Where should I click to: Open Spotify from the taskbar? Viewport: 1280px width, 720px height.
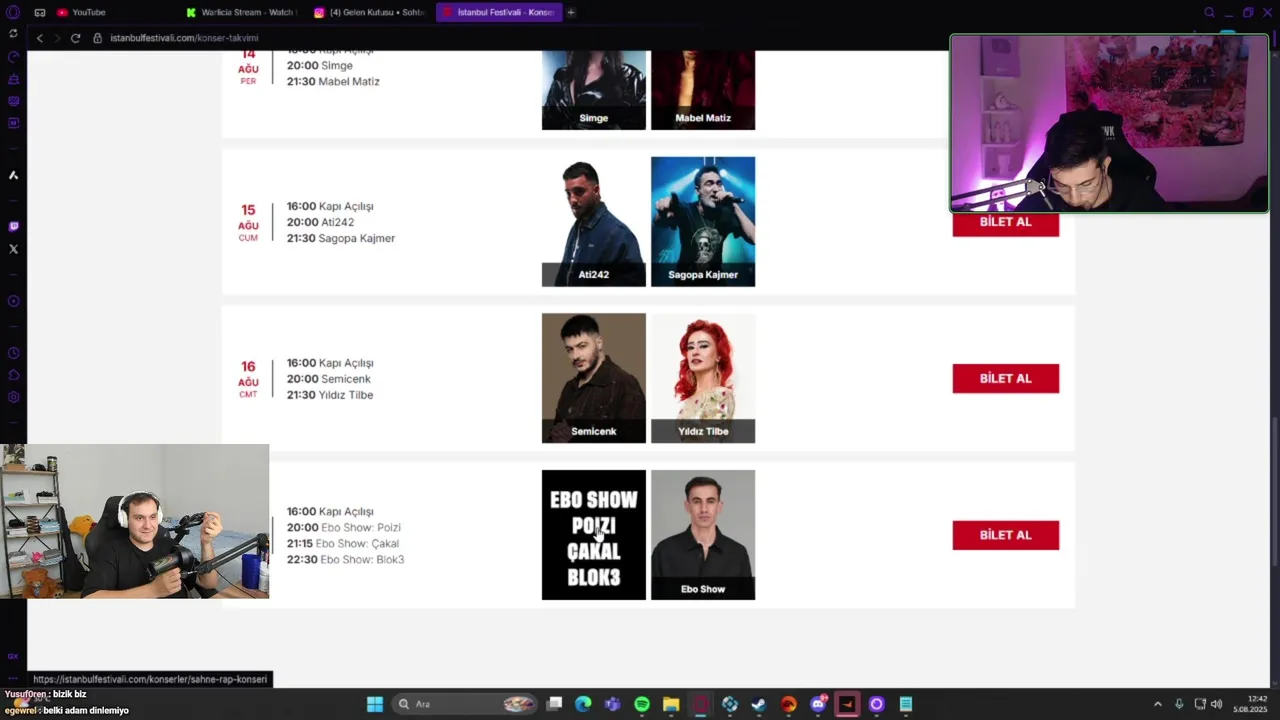click(x=642, y=704)
